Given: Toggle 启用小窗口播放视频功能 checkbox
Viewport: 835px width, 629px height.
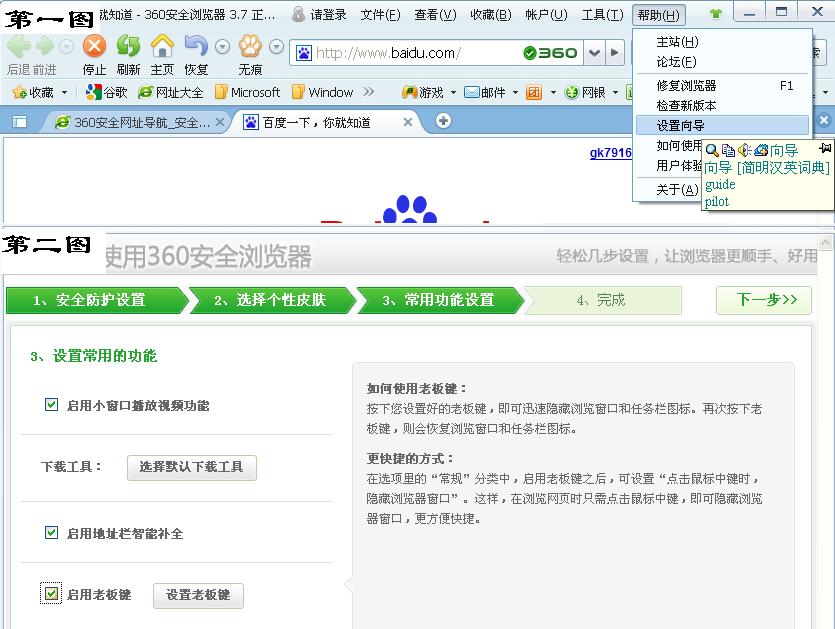Looking at the screenshot, I should click(x=52, y=405).
